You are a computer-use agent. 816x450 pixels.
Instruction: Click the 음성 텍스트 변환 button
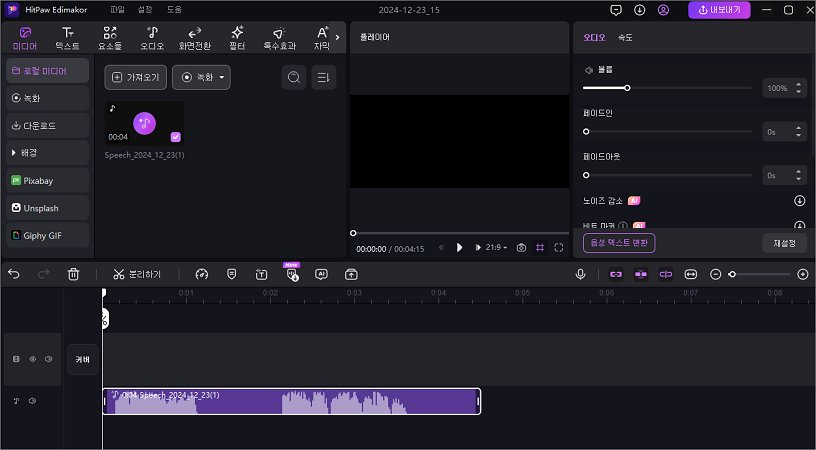point(619,243)
